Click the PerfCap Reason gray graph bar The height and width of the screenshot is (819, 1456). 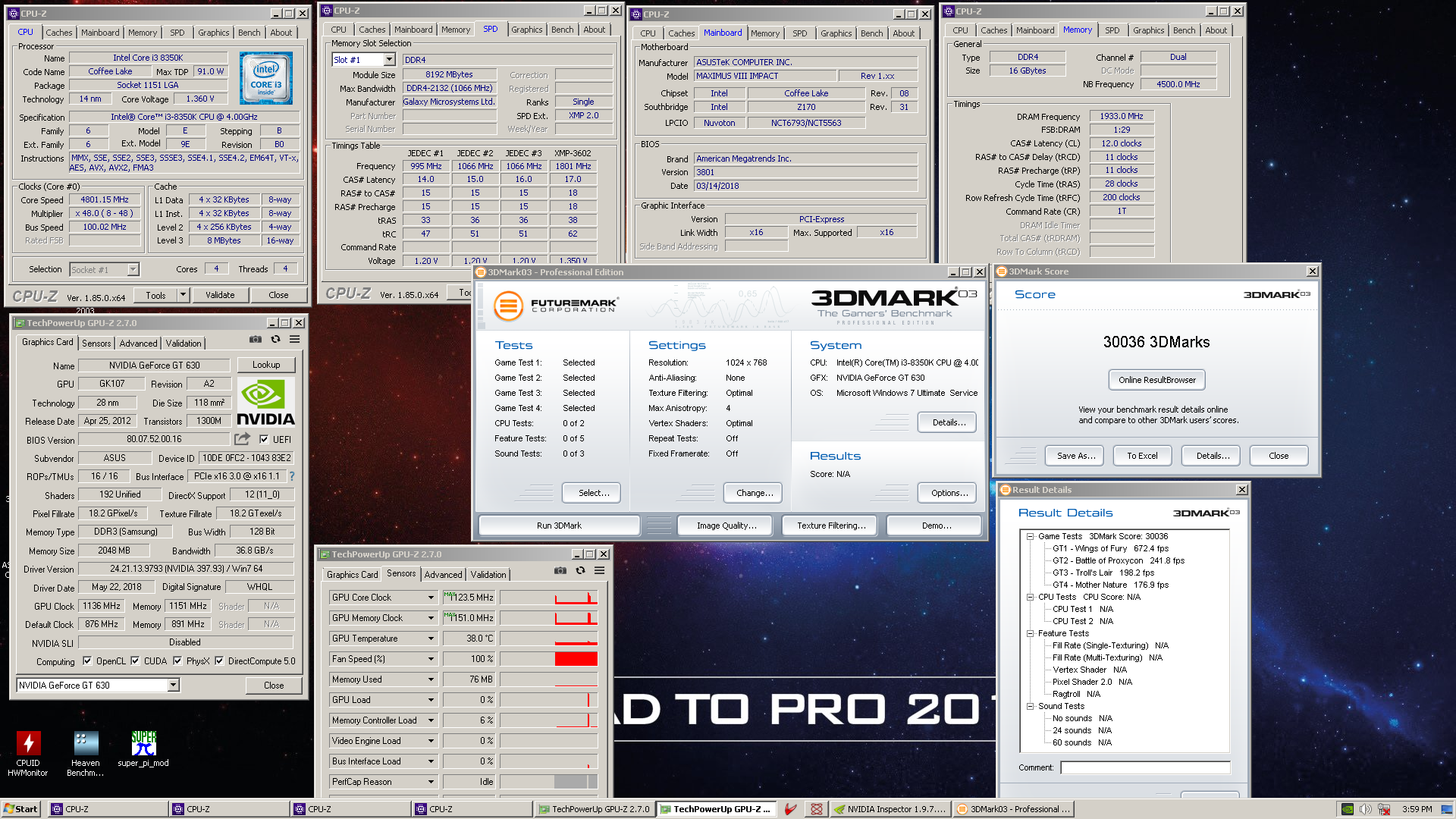[x=576, y=782]
